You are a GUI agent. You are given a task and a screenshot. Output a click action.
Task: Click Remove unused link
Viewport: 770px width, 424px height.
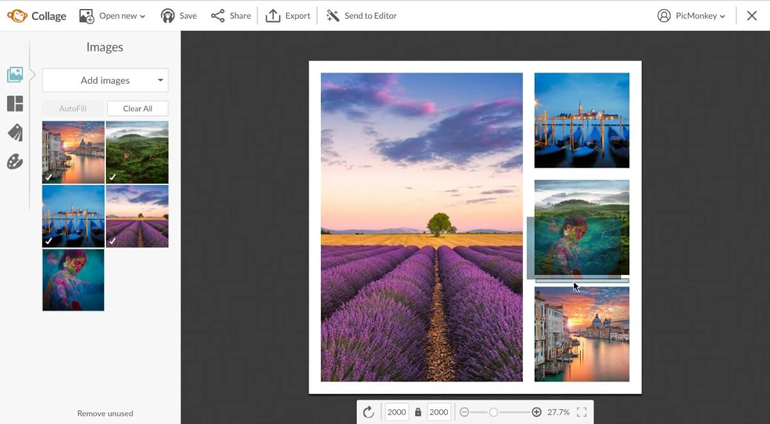coord(105,413)
